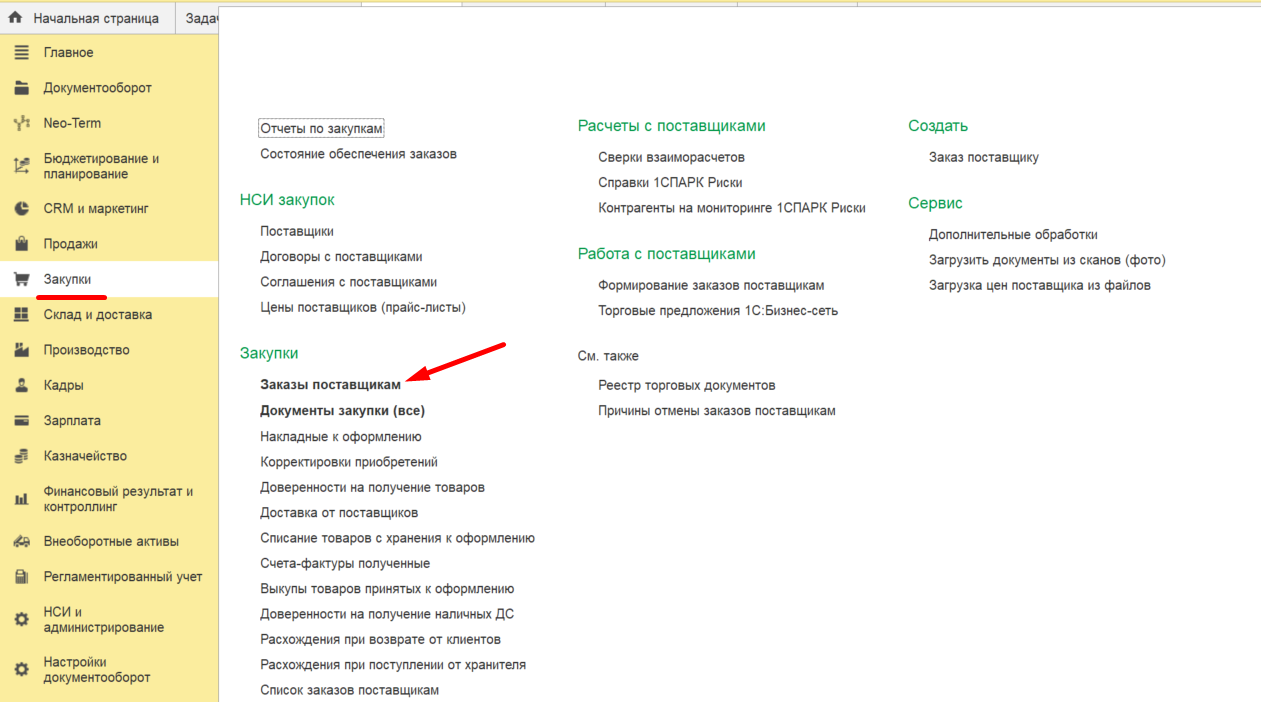Open Справки 1СПАРК Риски
This screenshot has height=702, width=1261.
pos(670,182)
